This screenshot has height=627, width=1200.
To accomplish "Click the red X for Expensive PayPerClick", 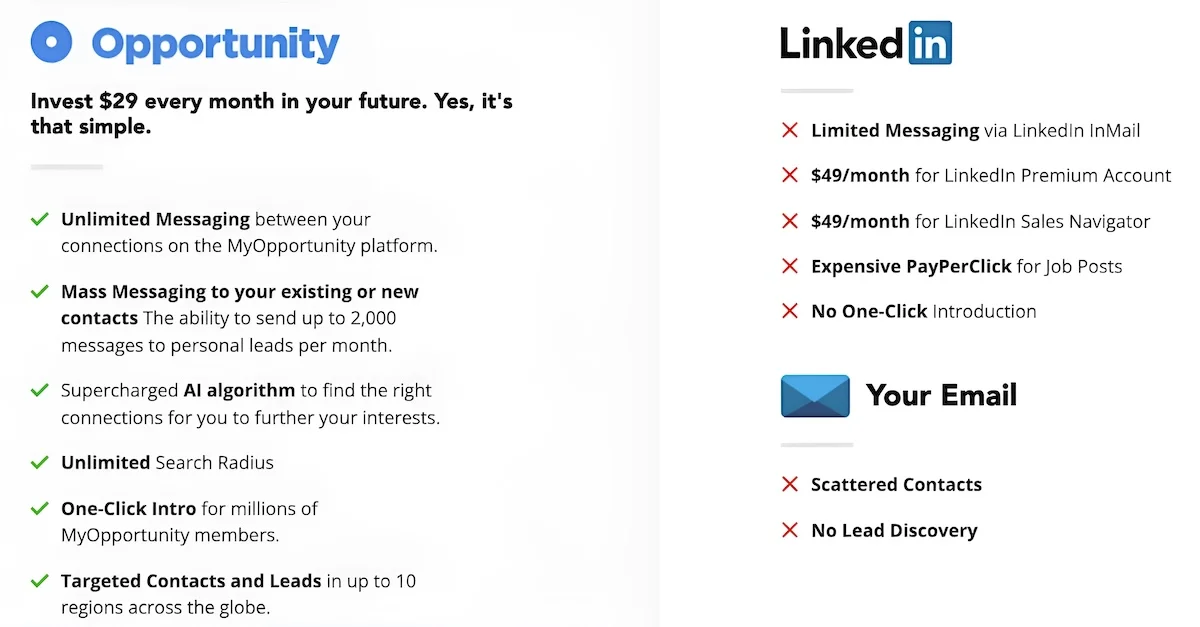I will click(x=790, y=266).
